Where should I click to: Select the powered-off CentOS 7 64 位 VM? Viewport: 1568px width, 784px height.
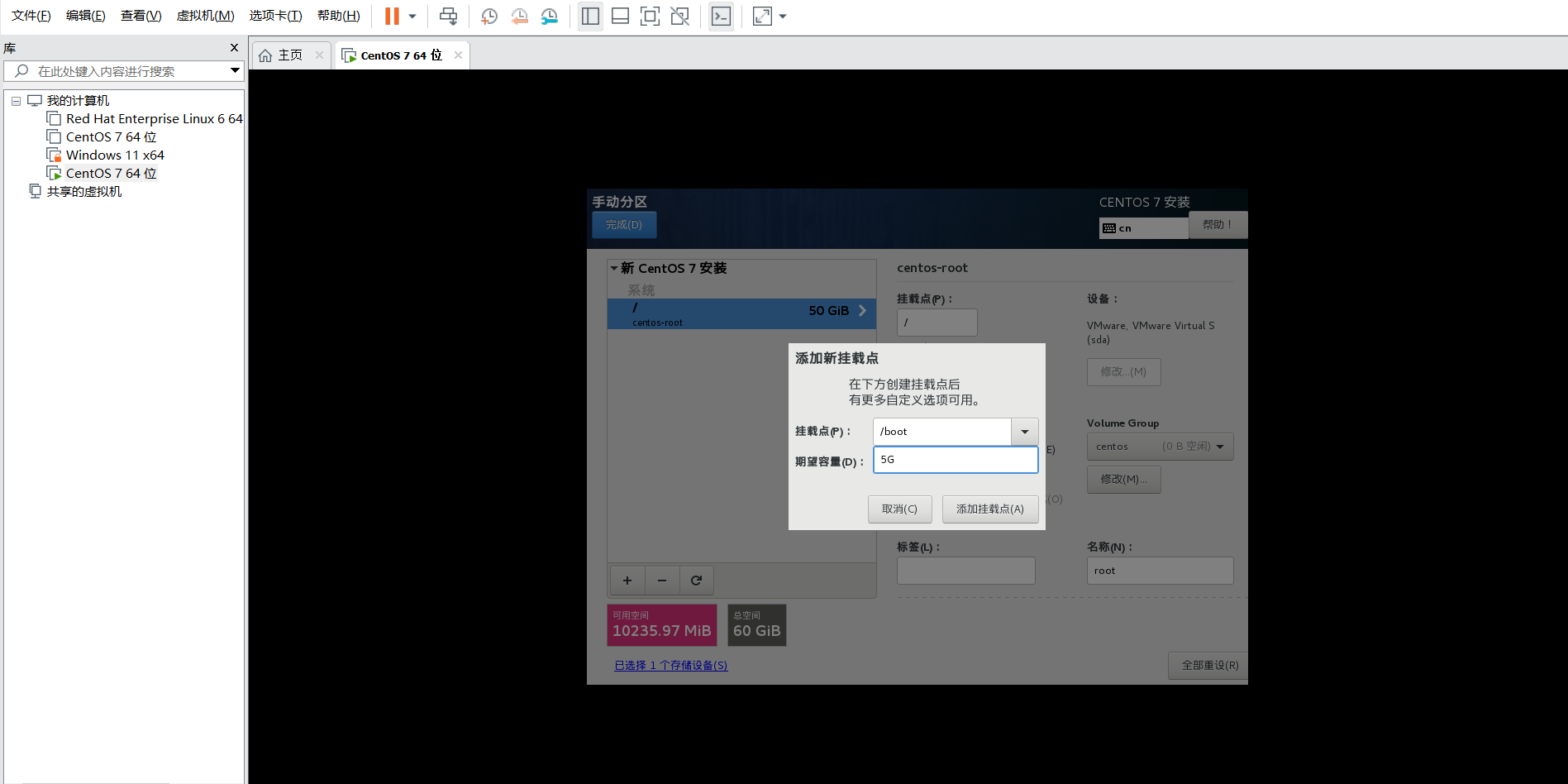(102, 137)
